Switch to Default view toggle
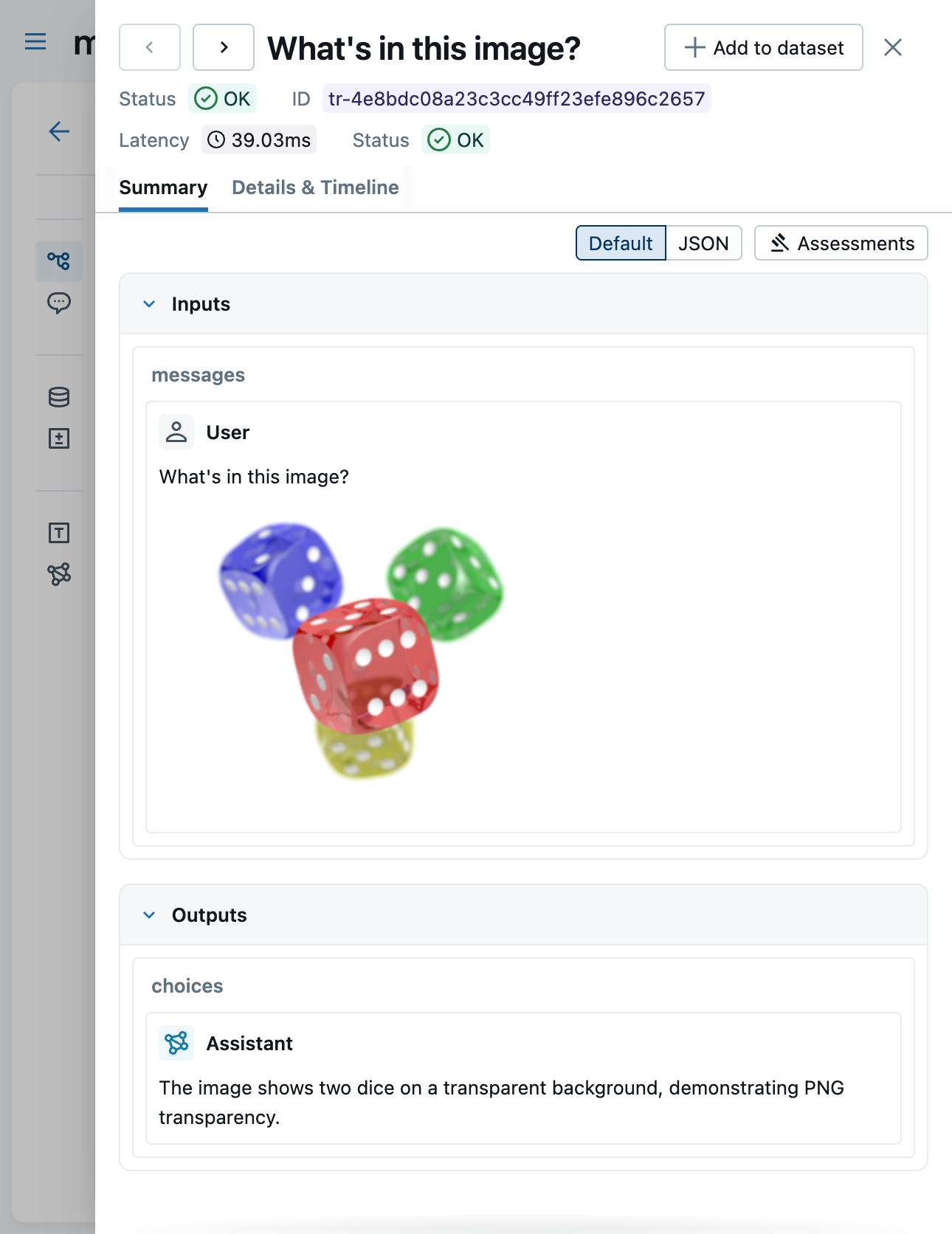Image resolution: width=952 pixels, height=1234 pixels. pyautogui.click(x=621, y=244)
